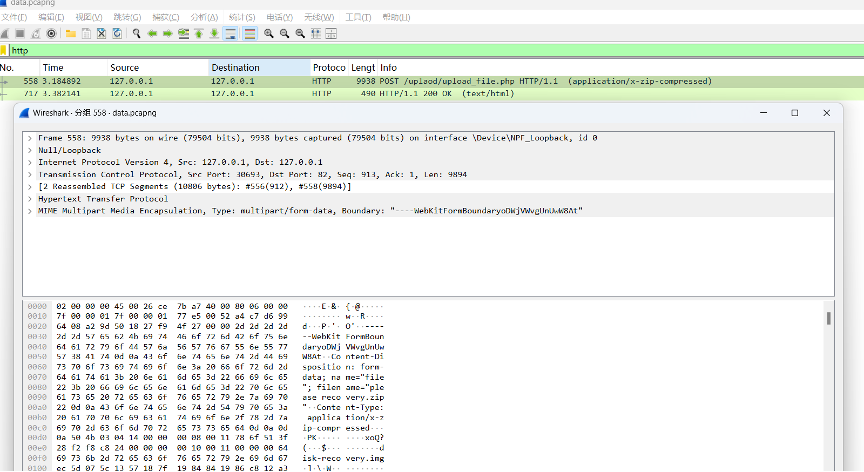Open the 电话(Y) menu
864x472 pixels.
click(x=280, y=17)
